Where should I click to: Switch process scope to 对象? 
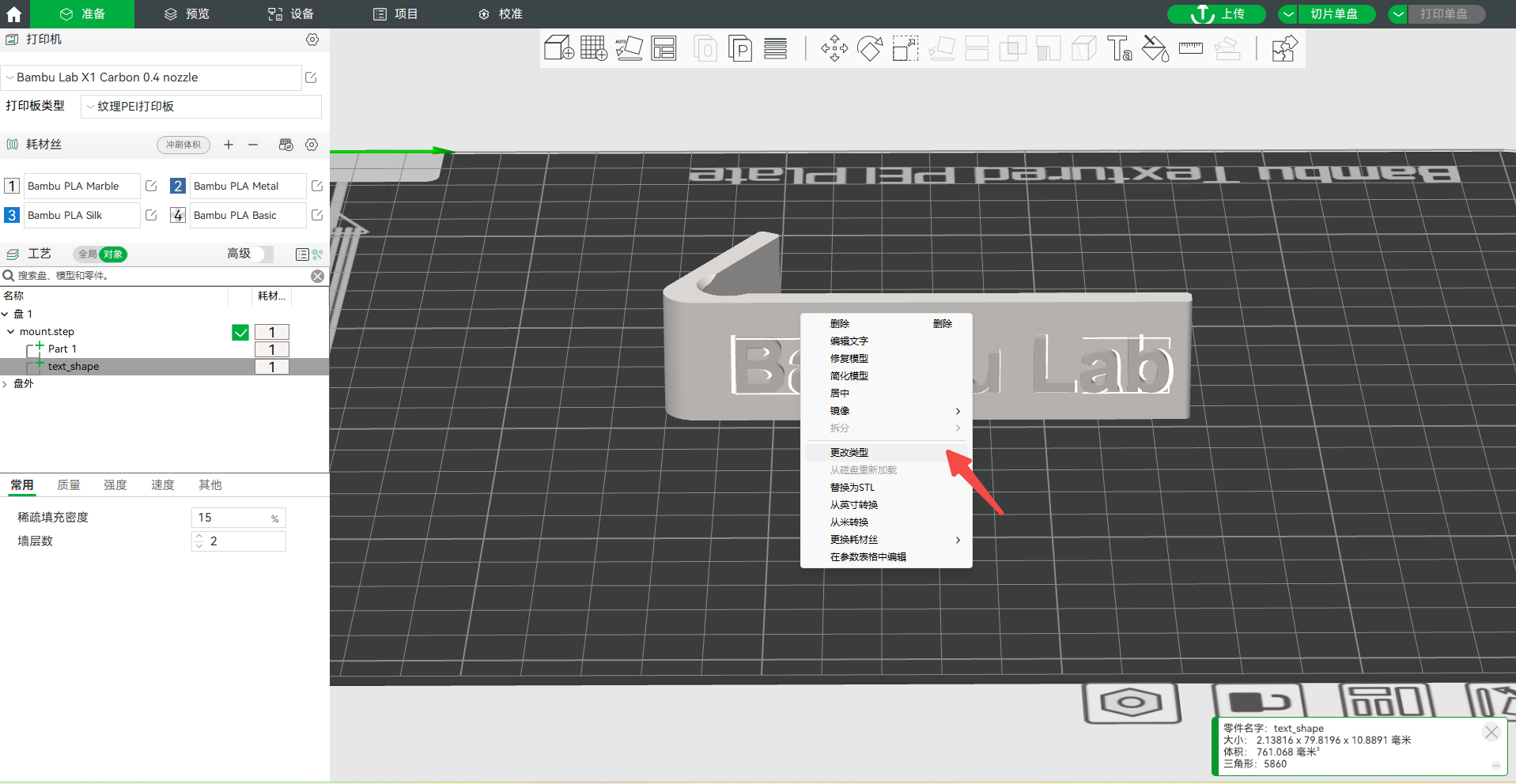(113, 254)
